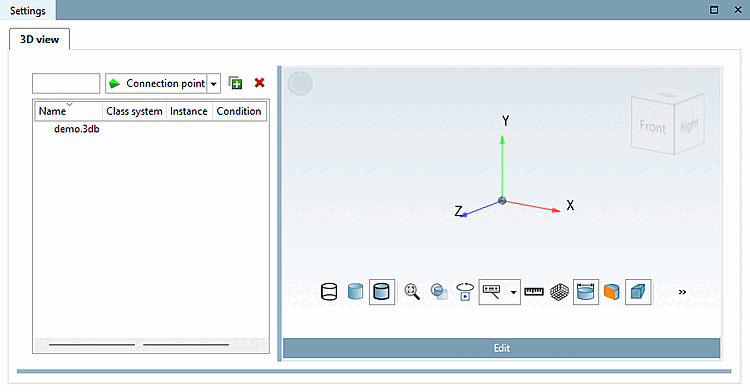
Task: Select shaded cylinder display mode
Action: (355, 292)
